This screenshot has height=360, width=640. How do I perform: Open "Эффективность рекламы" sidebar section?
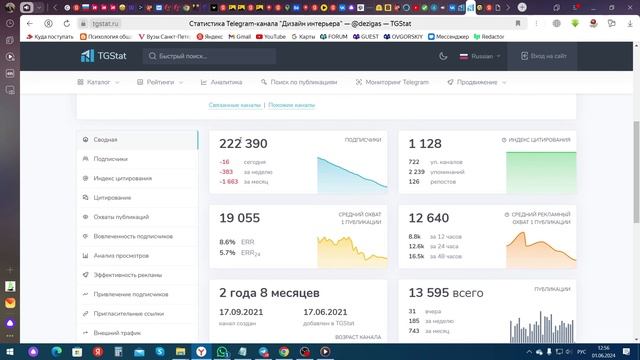coord(138,275)
